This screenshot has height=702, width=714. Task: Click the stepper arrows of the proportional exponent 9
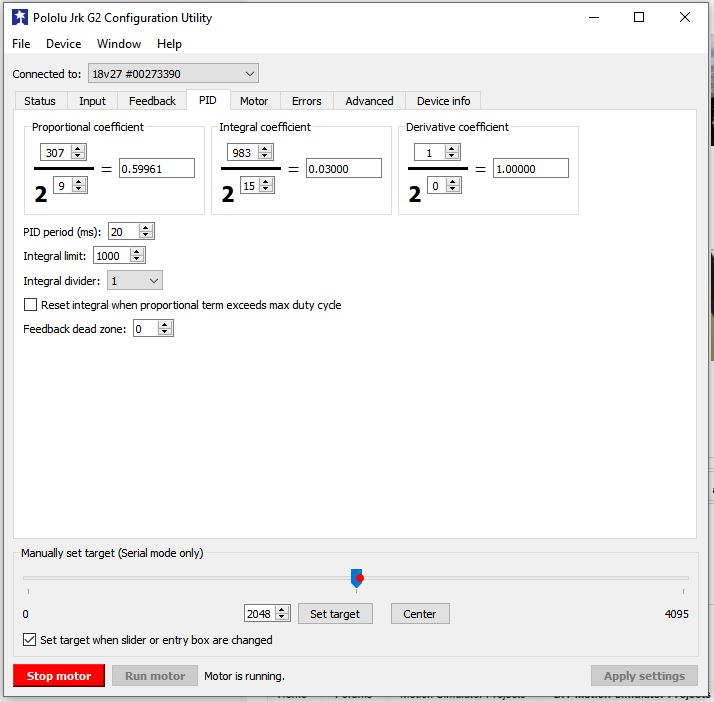(x=79, y=186)
